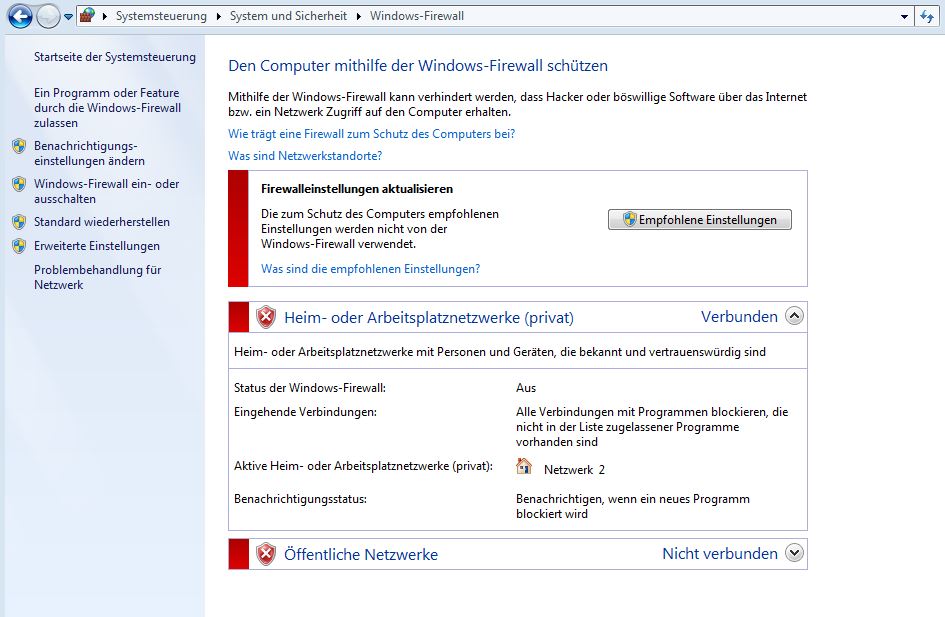Click Aktive Heim- oder Arbeitsplatznetzwerke (privat) label
This screenshot has height=617, width=945.
[x=363, y=466]
